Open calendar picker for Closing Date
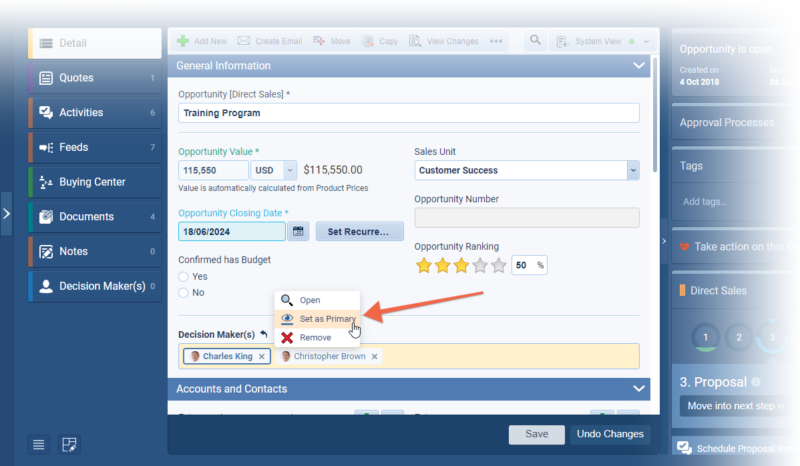The image size is (800, 466). point(298,232)
